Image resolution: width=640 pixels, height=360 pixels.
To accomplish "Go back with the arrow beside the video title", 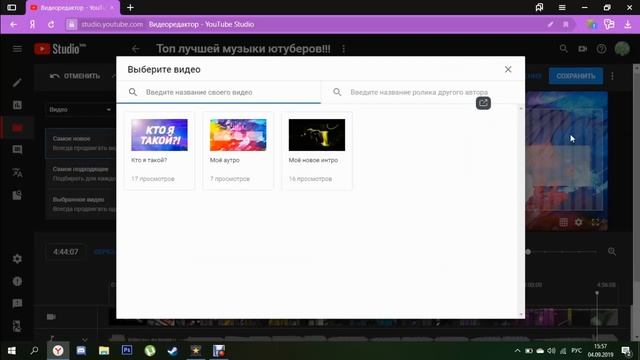I will 136,49.
